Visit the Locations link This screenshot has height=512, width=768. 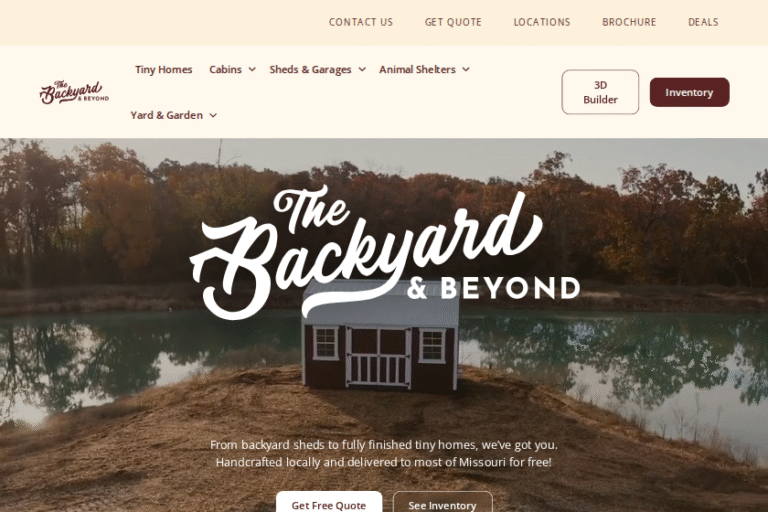tap(542, 22)
